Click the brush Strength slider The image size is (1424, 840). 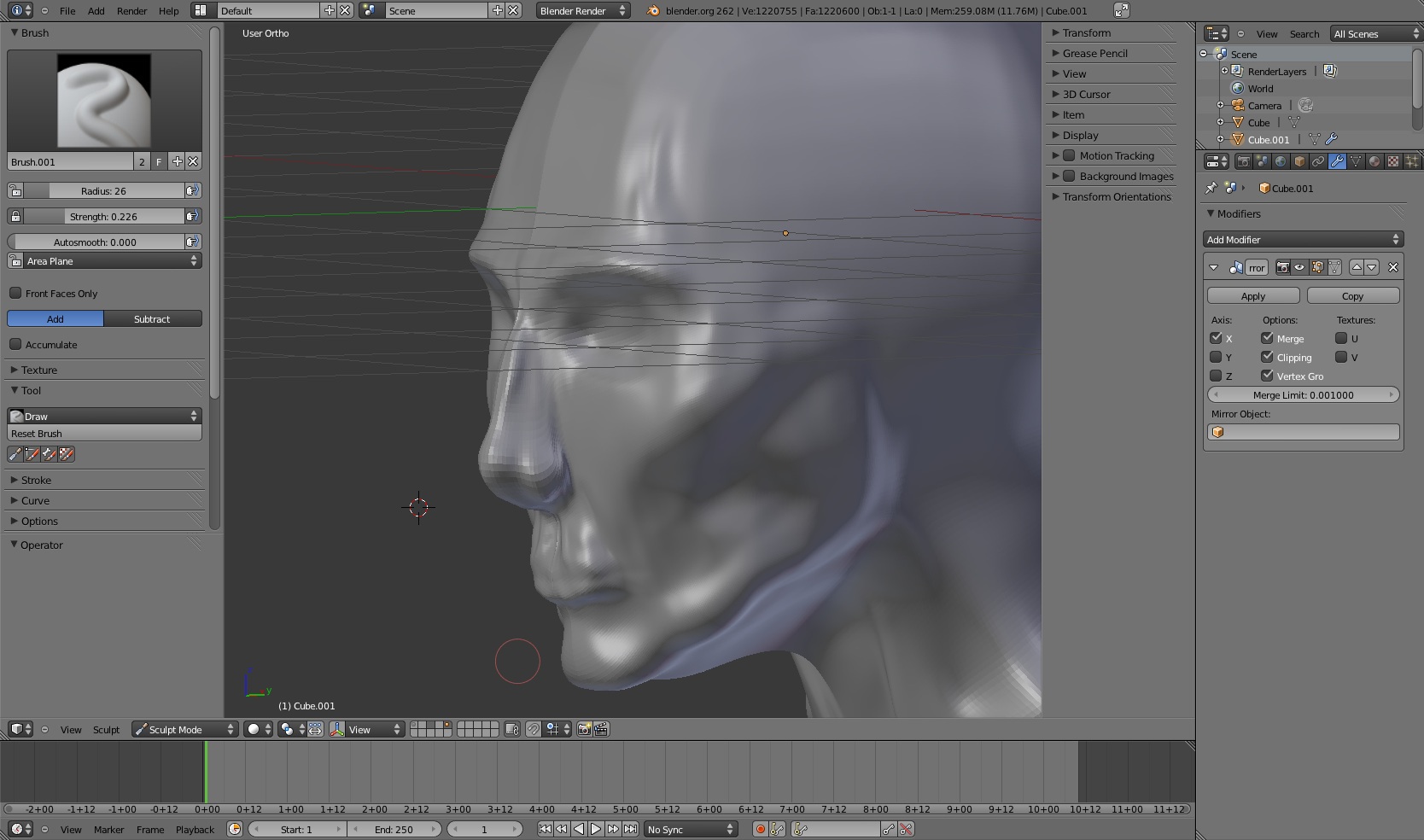coord(103,216)
